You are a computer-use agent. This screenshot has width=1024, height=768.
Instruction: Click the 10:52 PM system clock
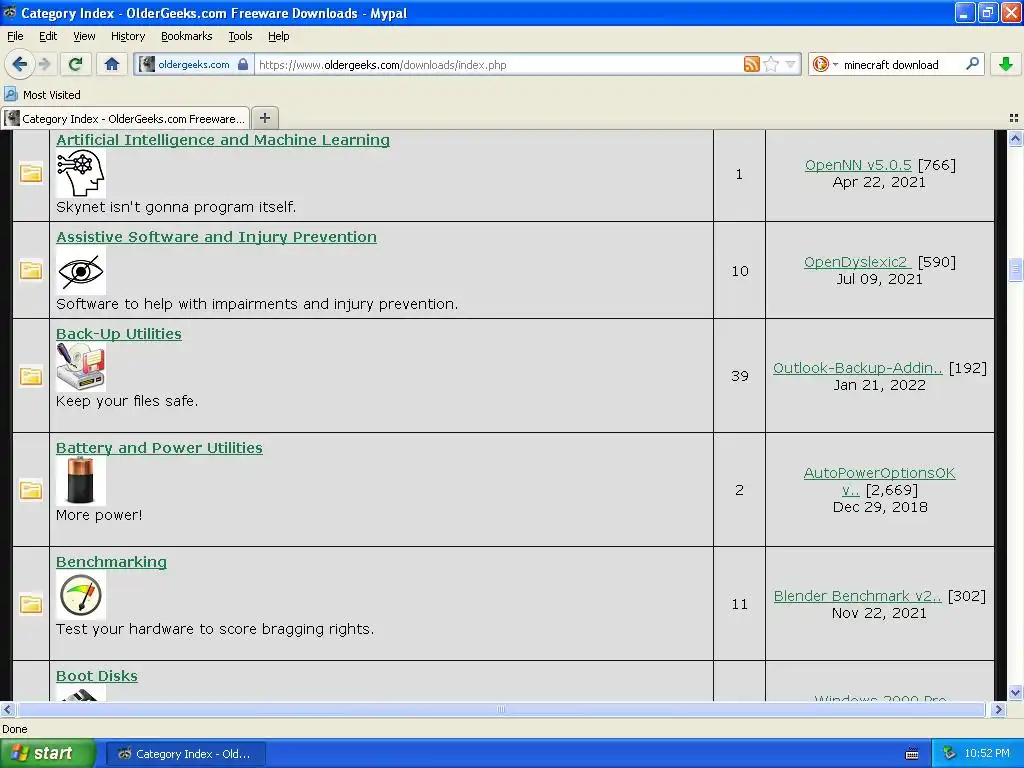coord(987,754)
